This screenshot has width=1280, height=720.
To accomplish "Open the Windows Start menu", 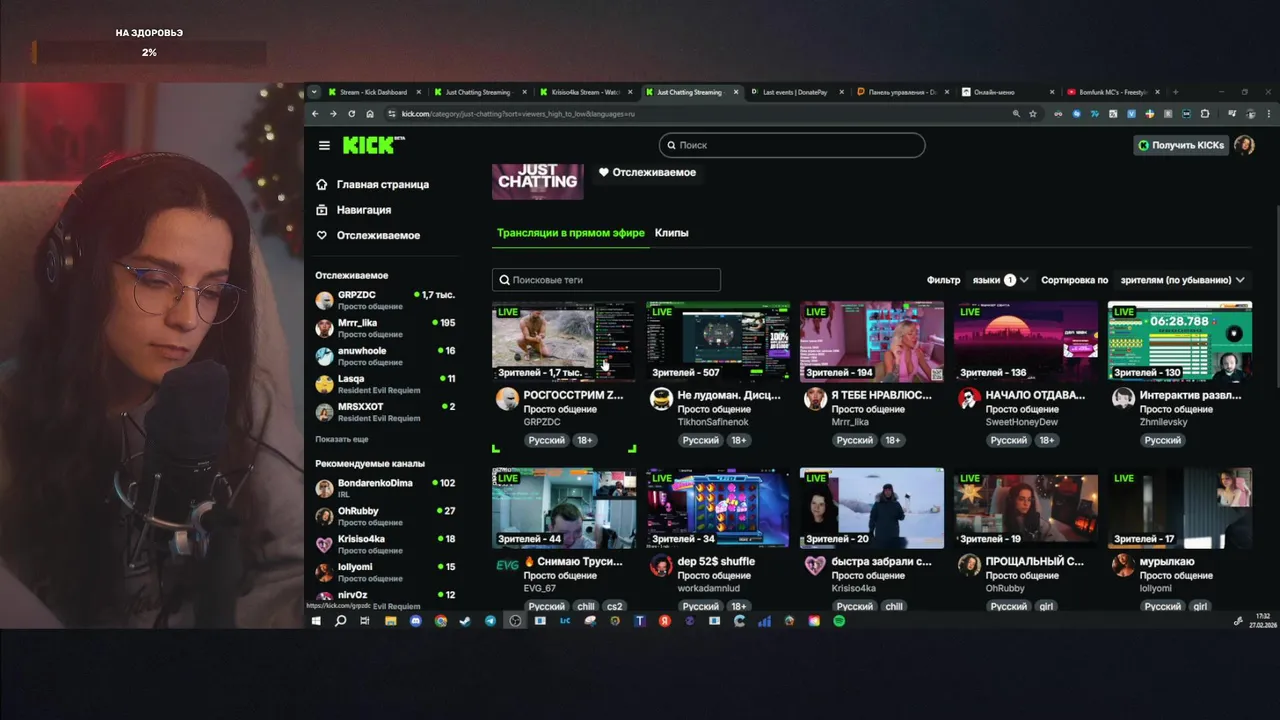I will [316, 621].
